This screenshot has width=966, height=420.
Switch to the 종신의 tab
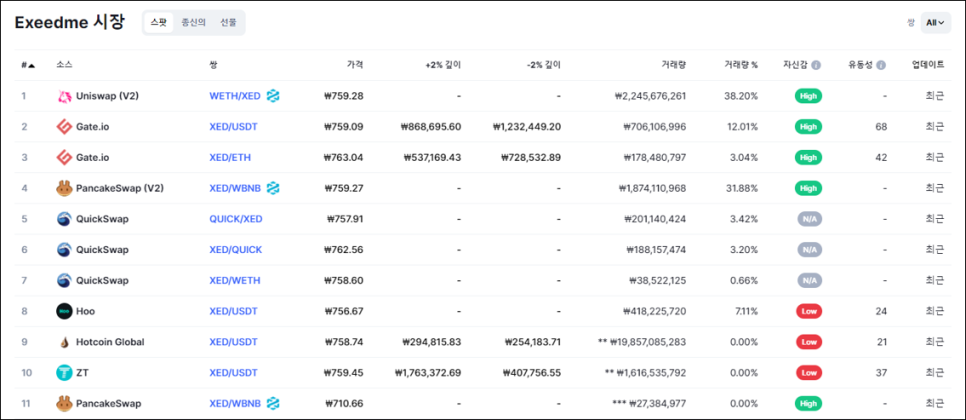tap(192, 22)
